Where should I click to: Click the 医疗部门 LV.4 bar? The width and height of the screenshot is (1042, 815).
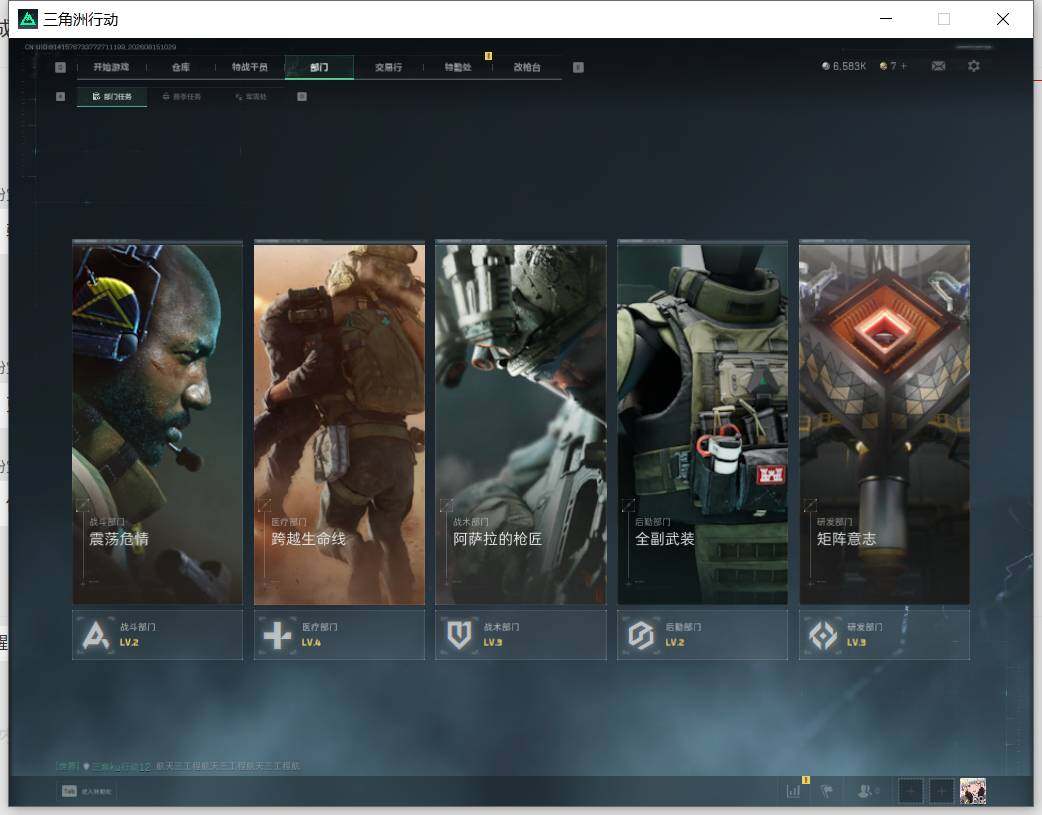[339, 635]
